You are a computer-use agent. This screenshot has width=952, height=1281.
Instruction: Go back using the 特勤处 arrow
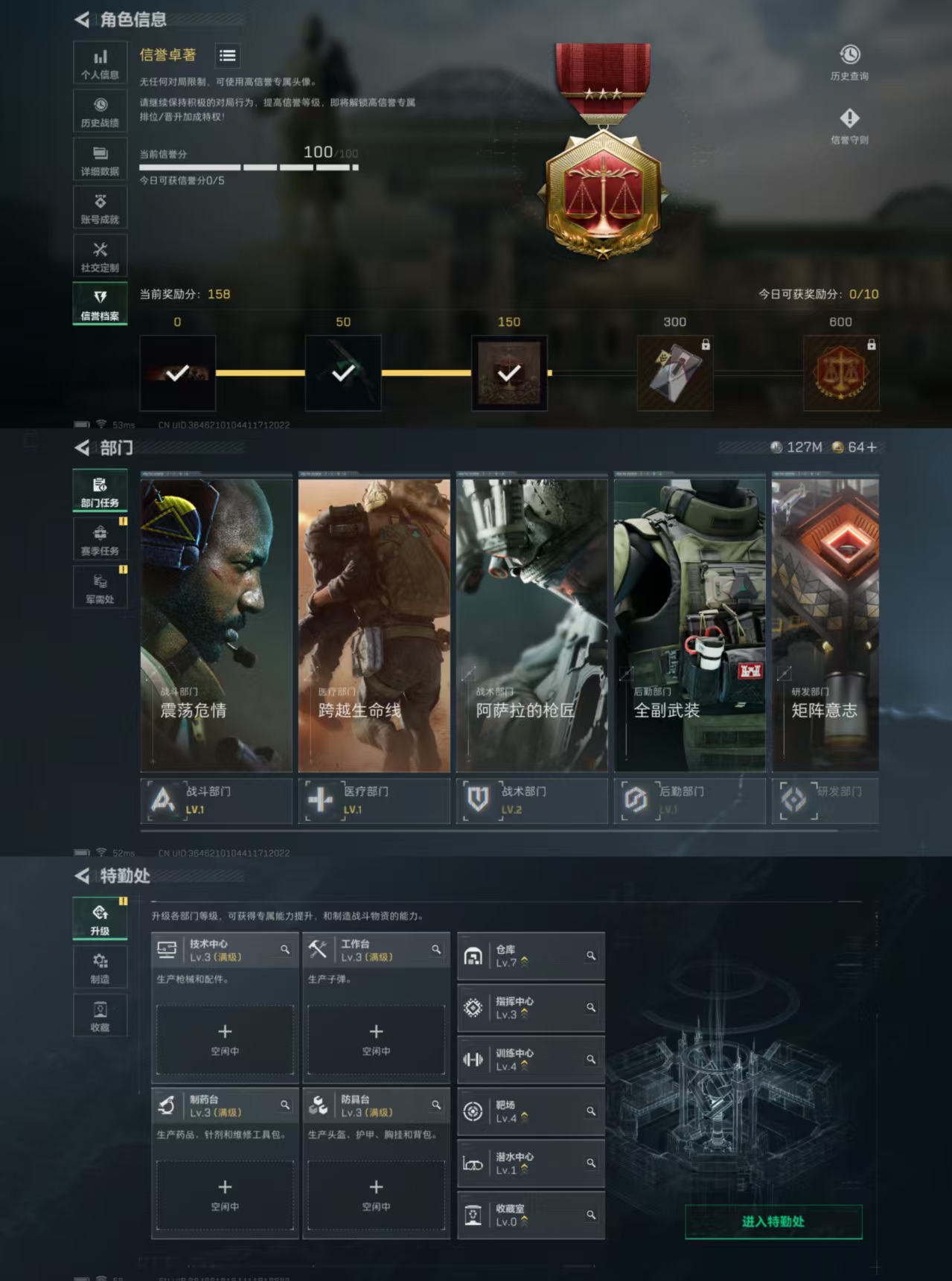point(83,876)
